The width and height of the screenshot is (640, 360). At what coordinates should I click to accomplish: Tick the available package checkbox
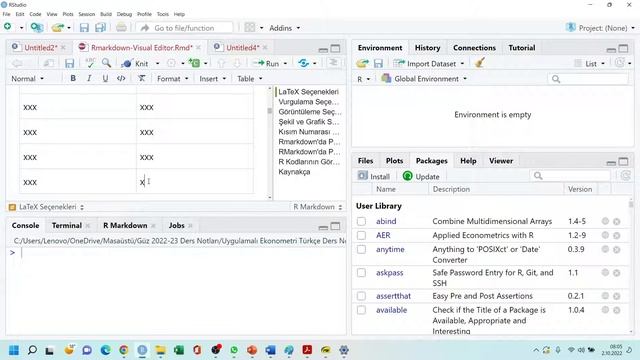(x=361, y=310)
